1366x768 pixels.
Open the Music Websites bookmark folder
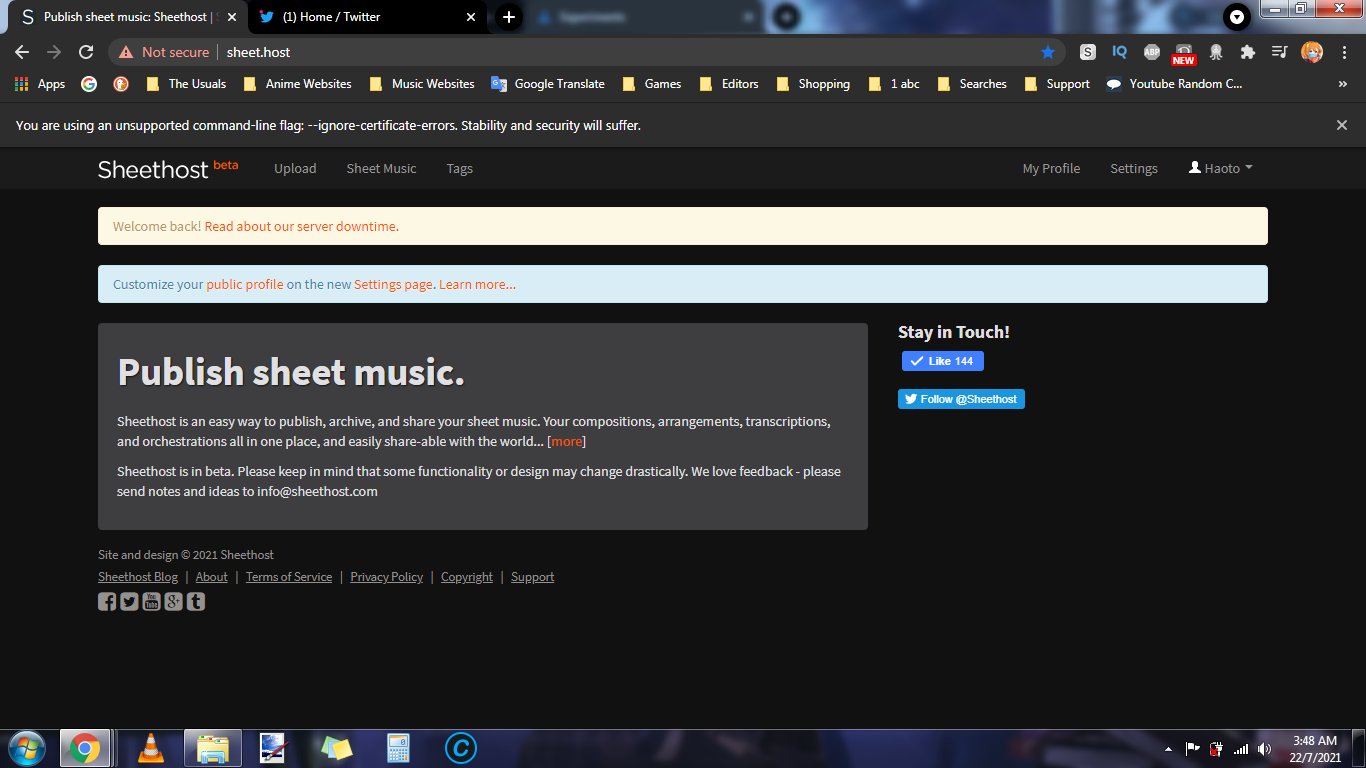coord(422,84)
